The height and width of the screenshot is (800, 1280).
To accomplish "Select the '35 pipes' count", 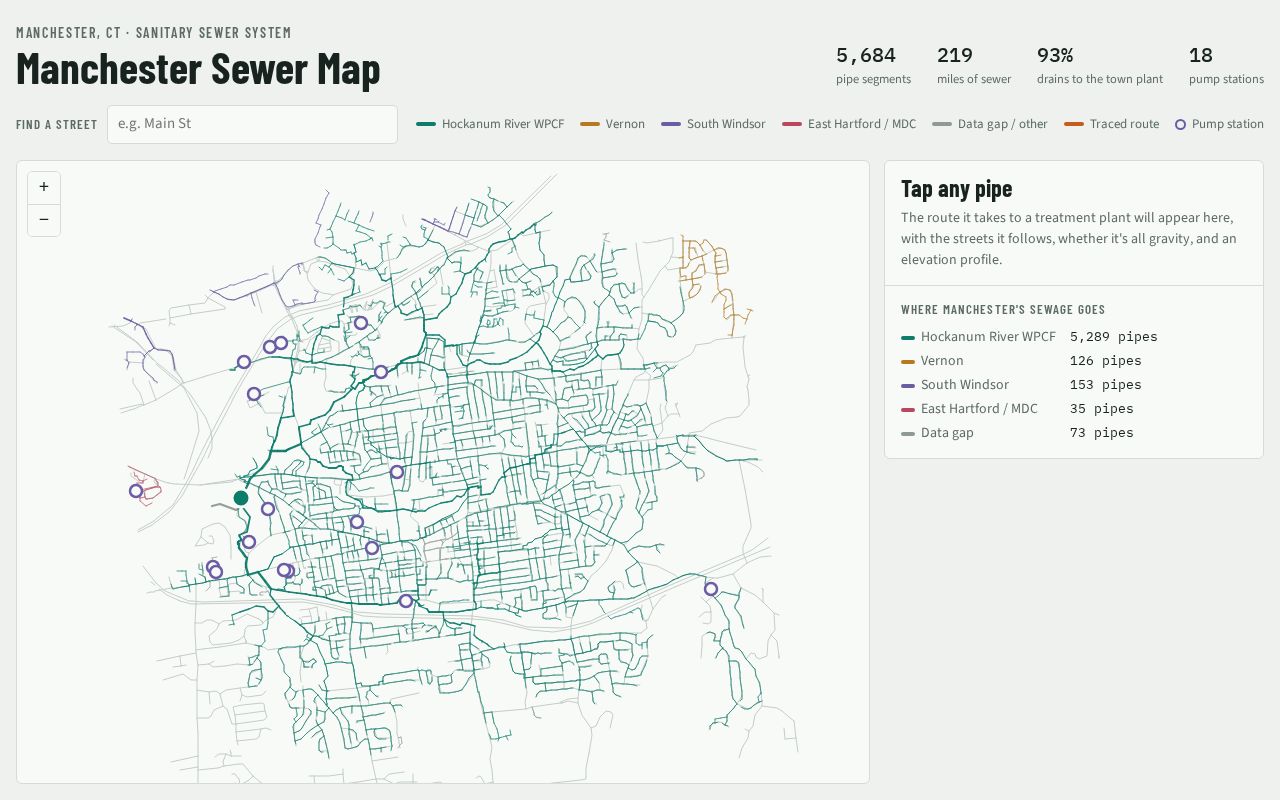I will coord(1102,409).
